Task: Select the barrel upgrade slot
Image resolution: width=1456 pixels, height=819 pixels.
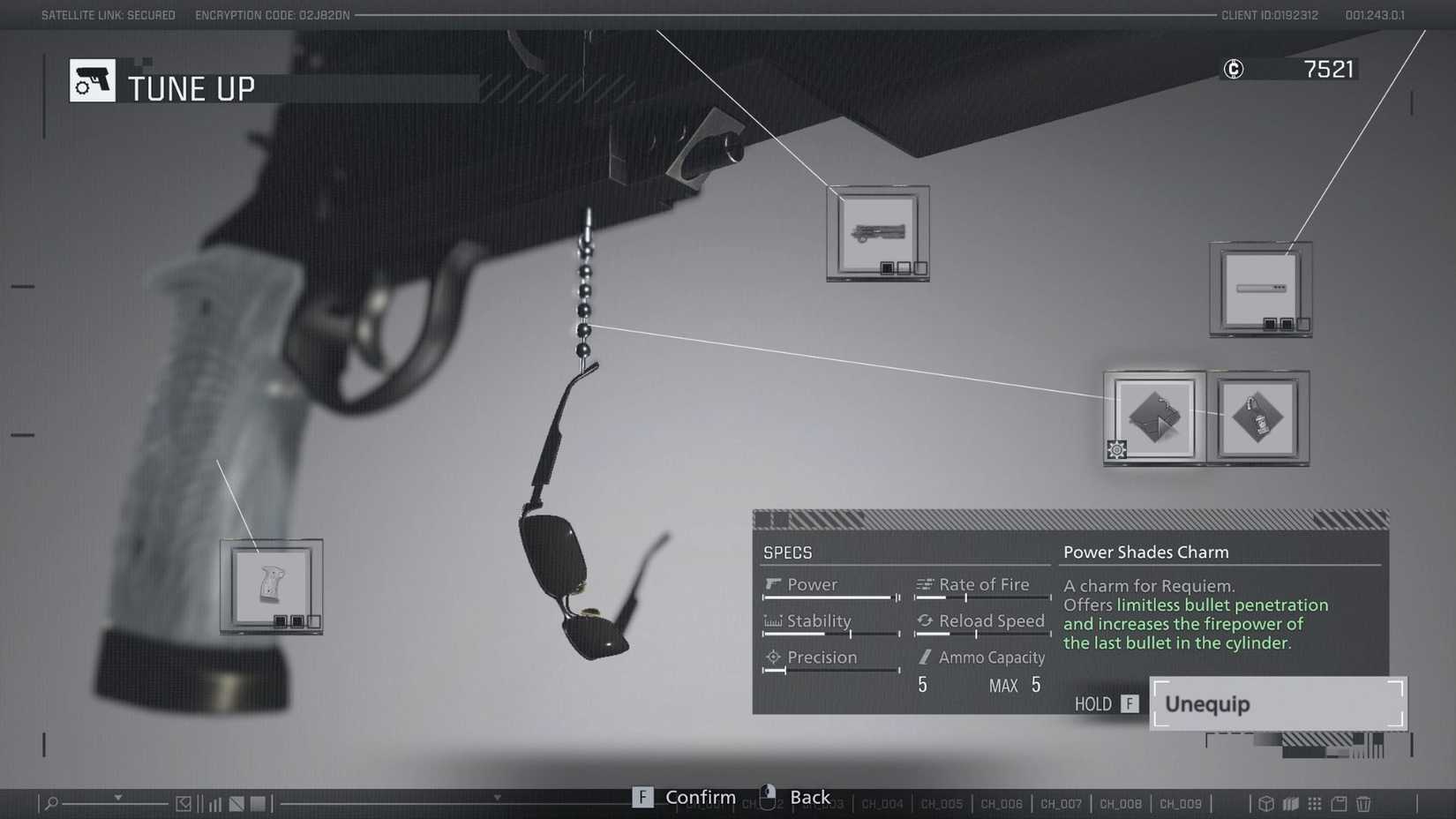Action: tap(1260, 289)
